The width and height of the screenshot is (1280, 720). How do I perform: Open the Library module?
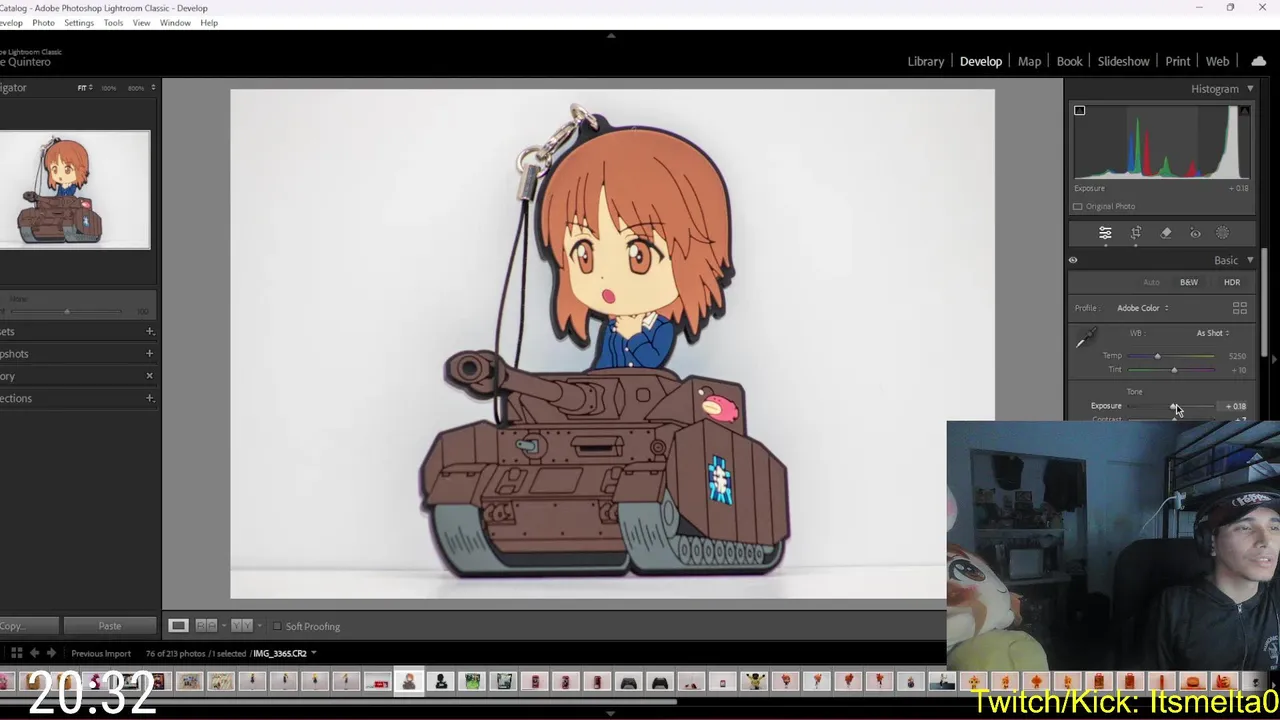click(925, 61)
